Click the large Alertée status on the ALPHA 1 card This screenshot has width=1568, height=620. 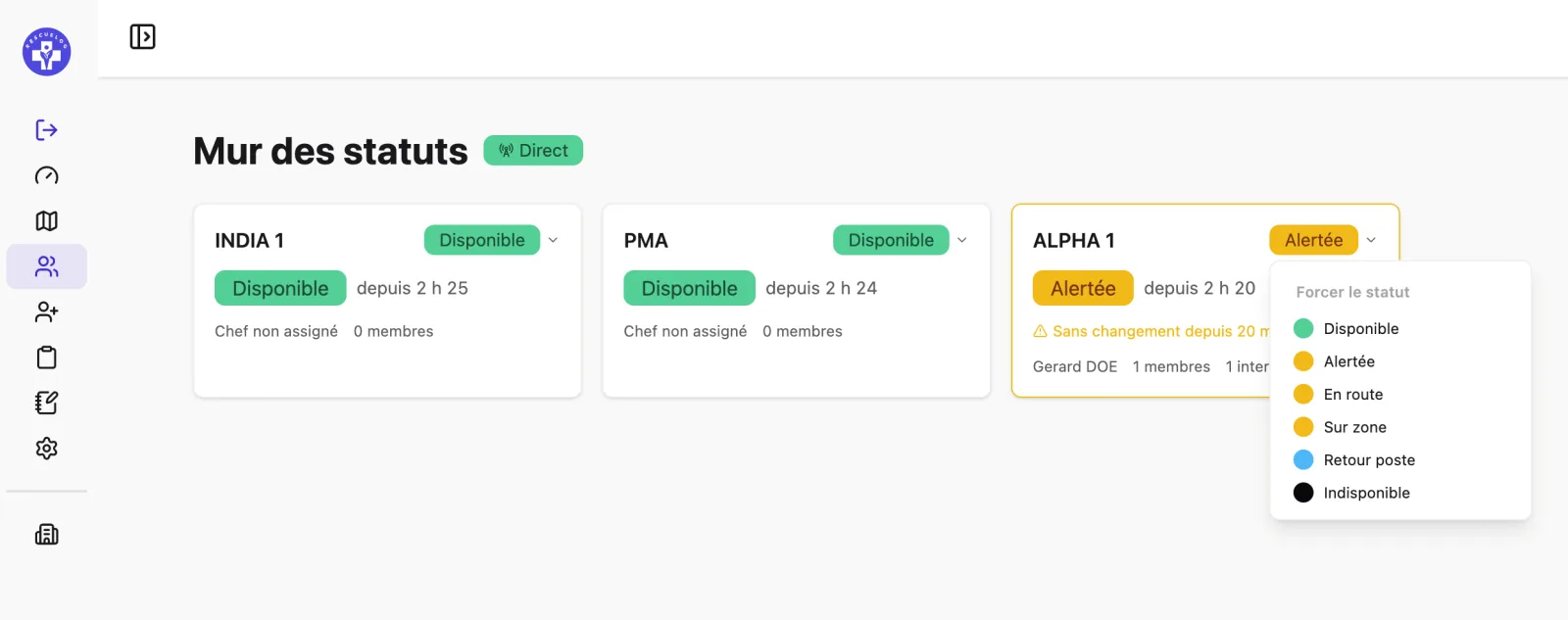coord(1083,288)
